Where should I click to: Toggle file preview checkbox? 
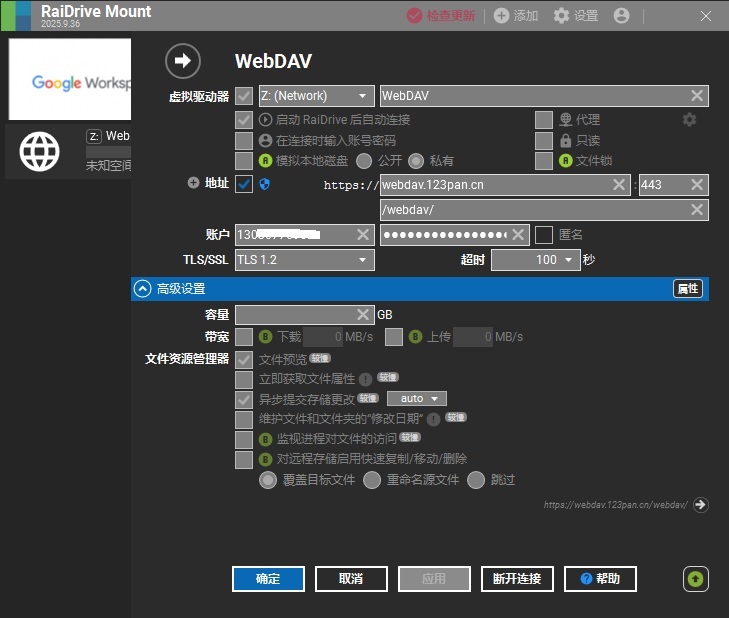pos(244,359)
